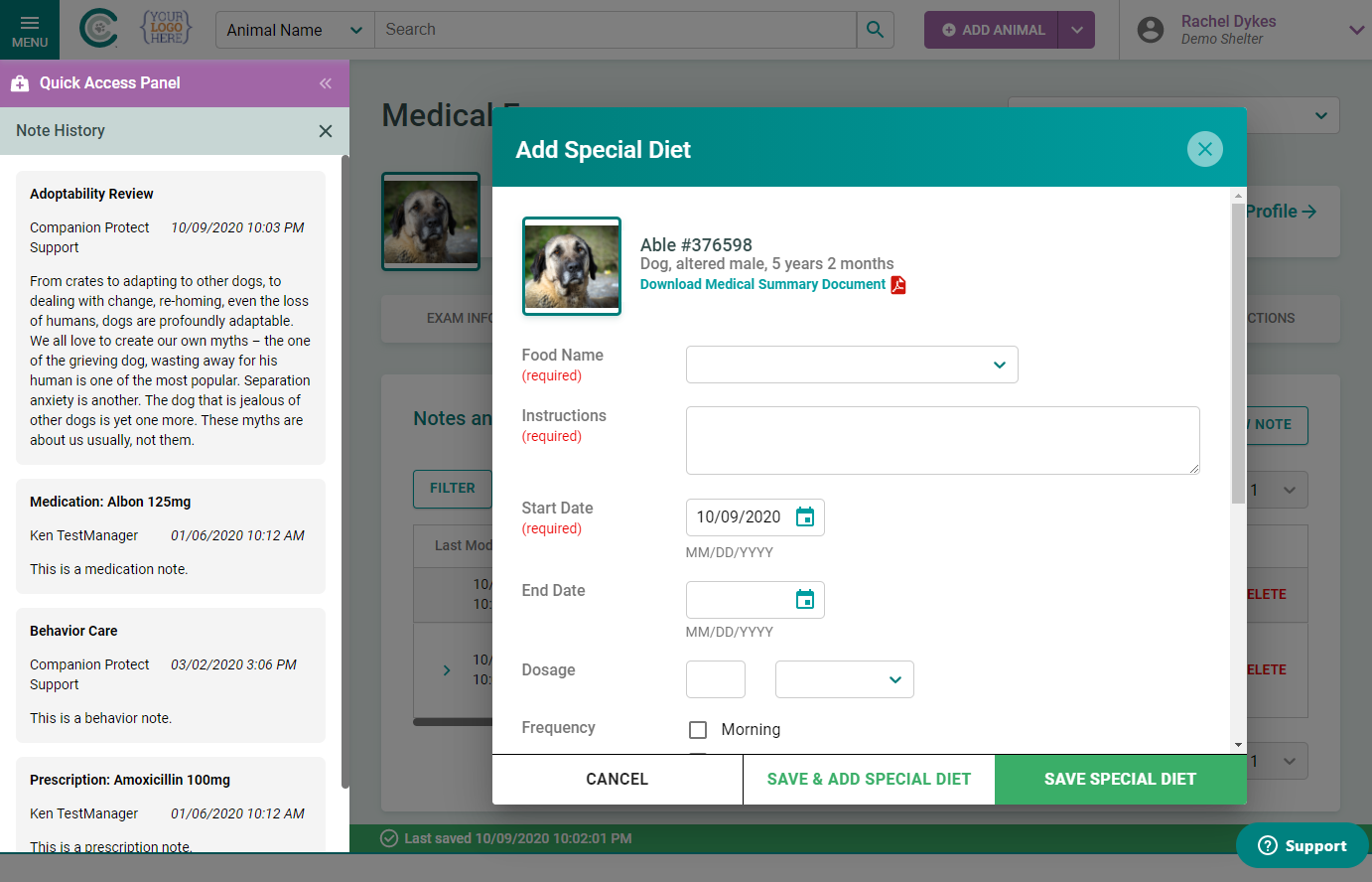Cancel the special diet form
Image resolution: width=1372 pixels, height=882 pixels.
(x=617, y=779)
